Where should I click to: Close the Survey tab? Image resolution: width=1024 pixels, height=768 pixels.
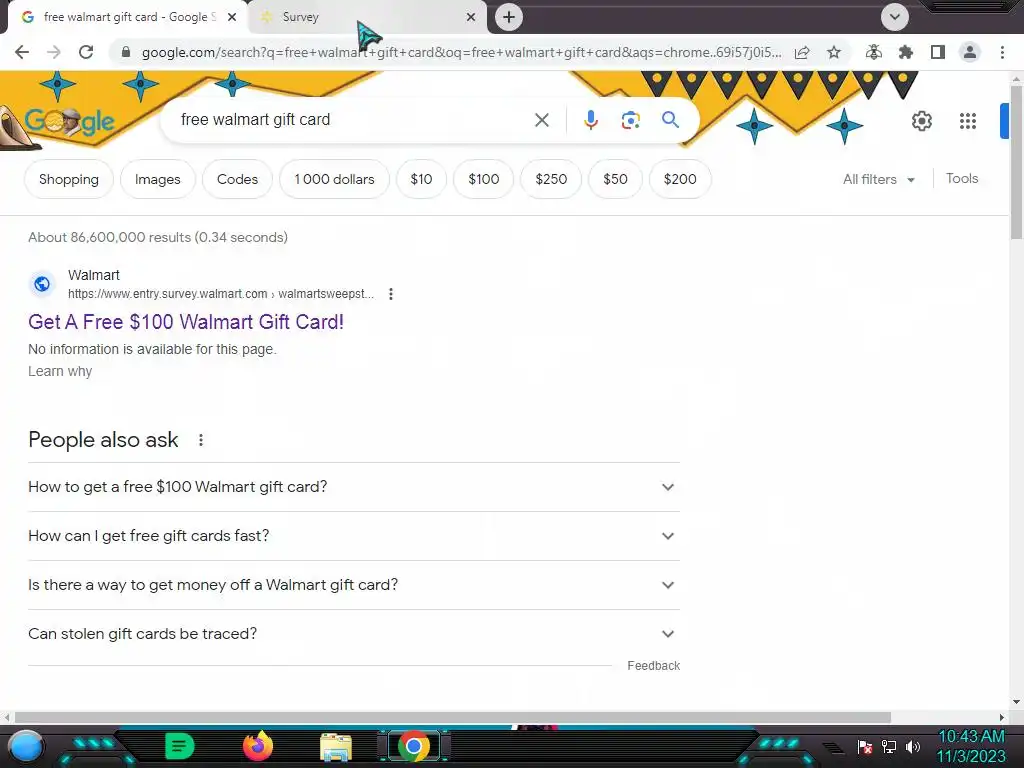click(x=471, y=17)
